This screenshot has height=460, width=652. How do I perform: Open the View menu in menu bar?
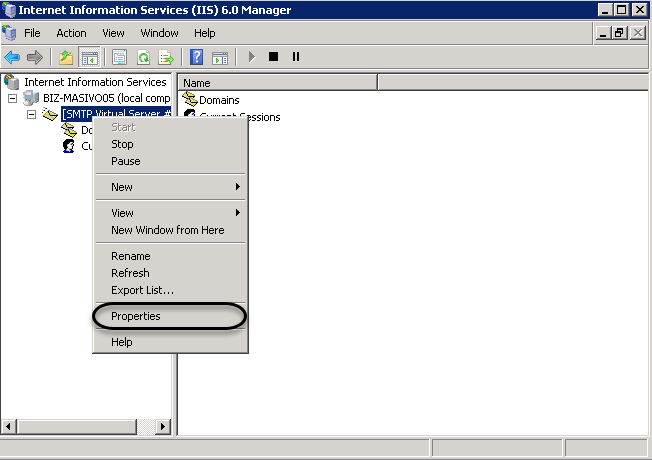(x=113, y=33)
